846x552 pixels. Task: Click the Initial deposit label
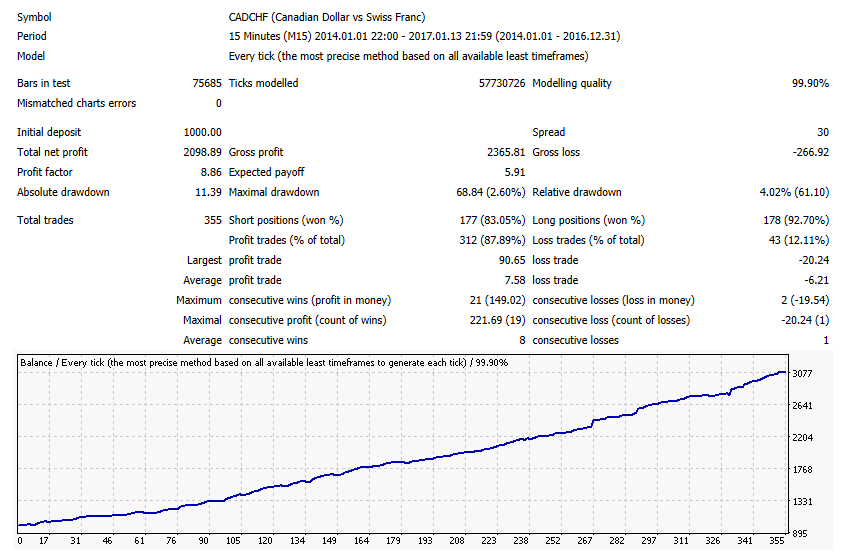pyautogui.click(x=49, y=132)
